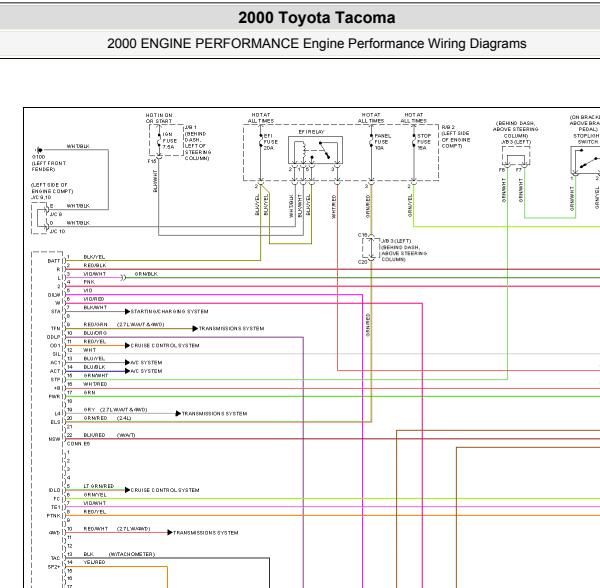600x588 pixels.
Task: Click 'CRUISE CONTROL SYSTEM' on the LT GRN/RED wire
Action: (165, 490)
